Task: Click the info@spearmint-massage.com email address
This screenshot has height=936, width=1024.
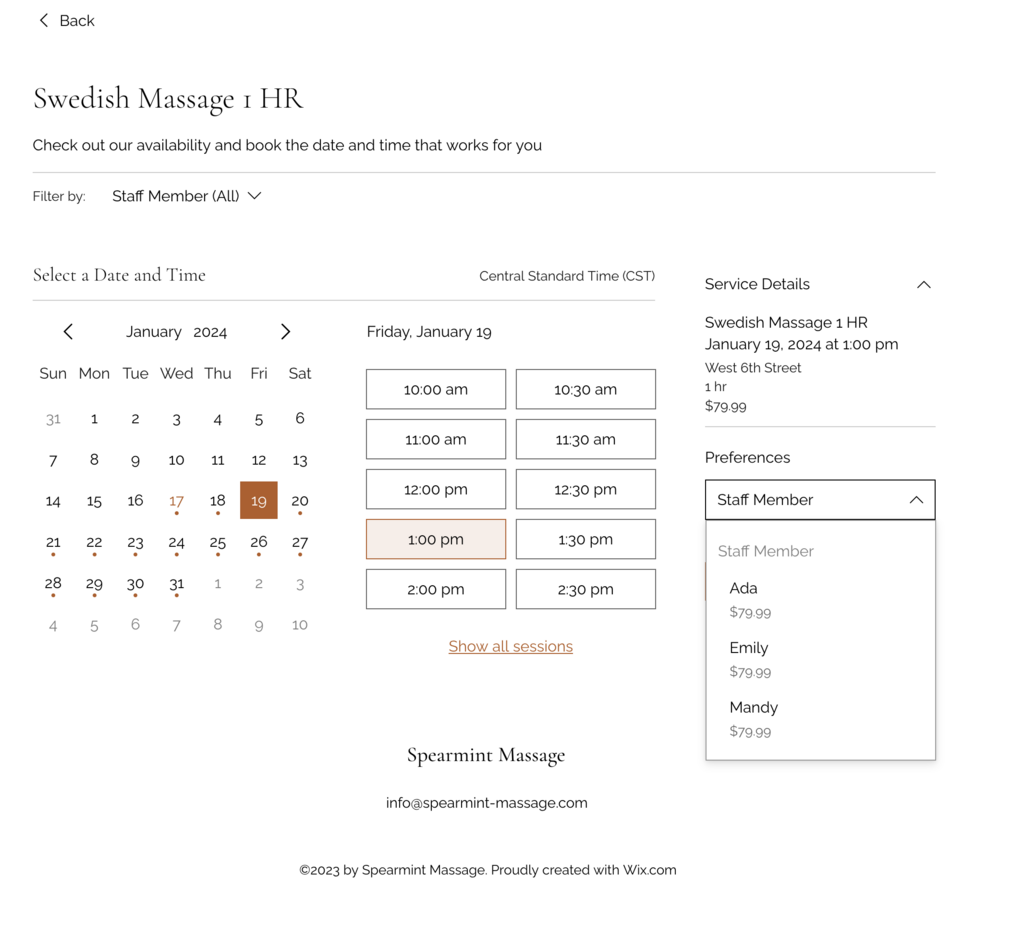Action: click(487, 803)
